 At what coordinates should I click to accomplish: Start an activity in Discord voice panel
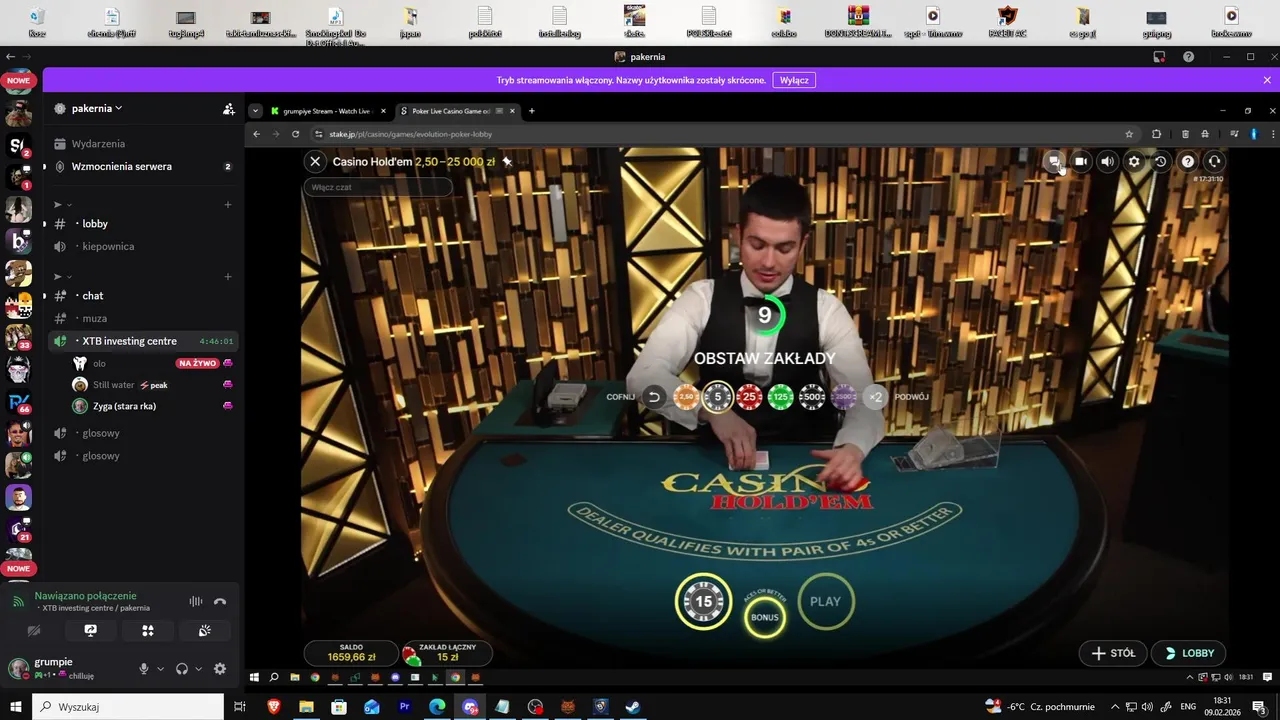(148, 631)
